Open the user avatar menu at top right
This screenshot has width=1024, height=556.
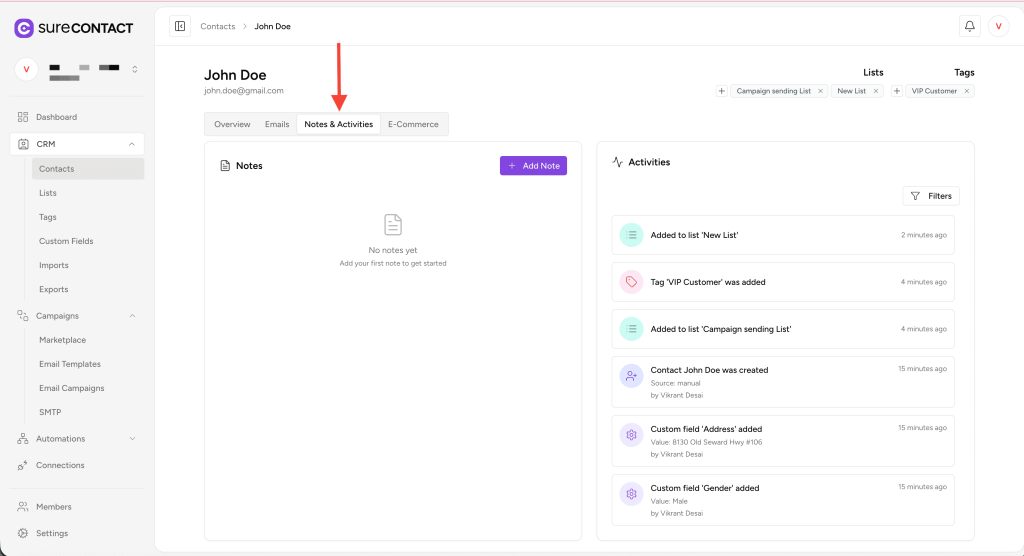coord(998,26)
